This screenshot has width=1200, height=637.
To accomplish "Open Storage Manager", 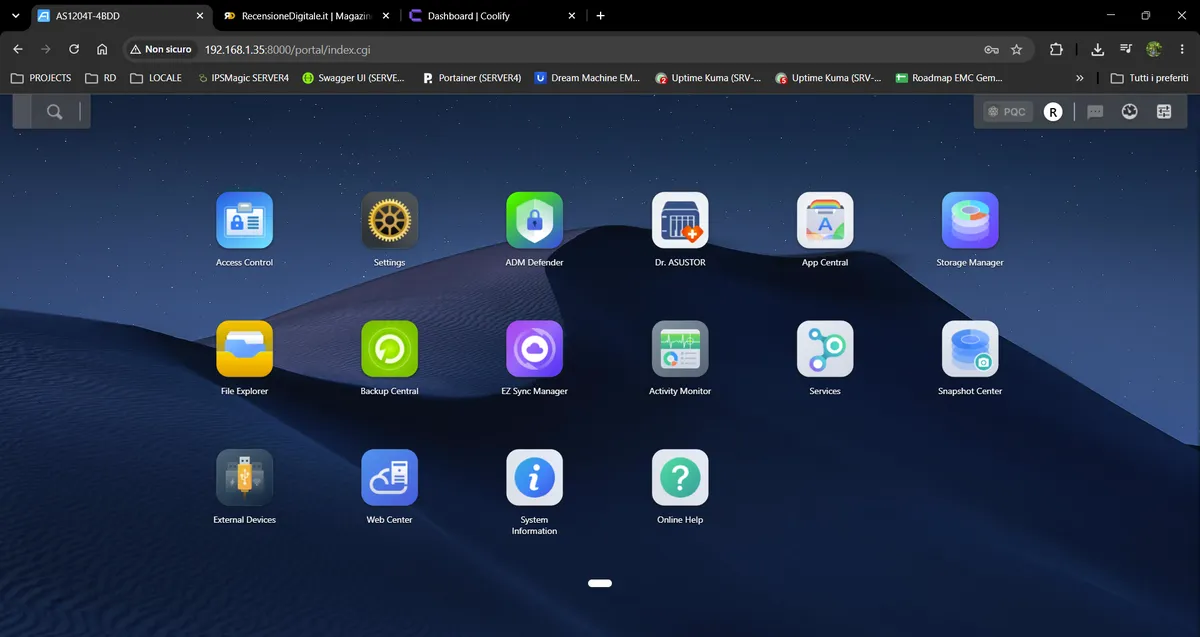I will point(970,221).
